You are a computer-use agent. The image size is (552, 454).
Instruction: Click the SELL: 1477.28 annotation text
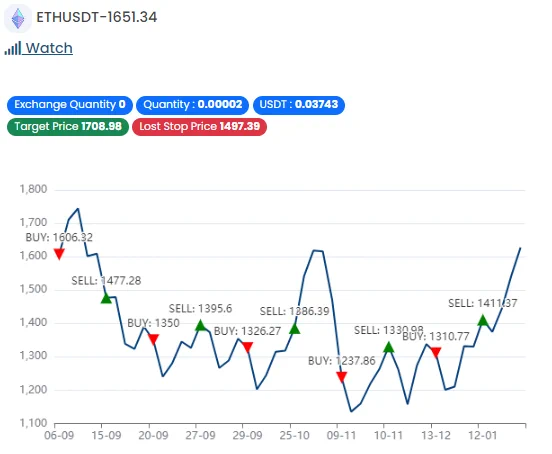point(106,281)
